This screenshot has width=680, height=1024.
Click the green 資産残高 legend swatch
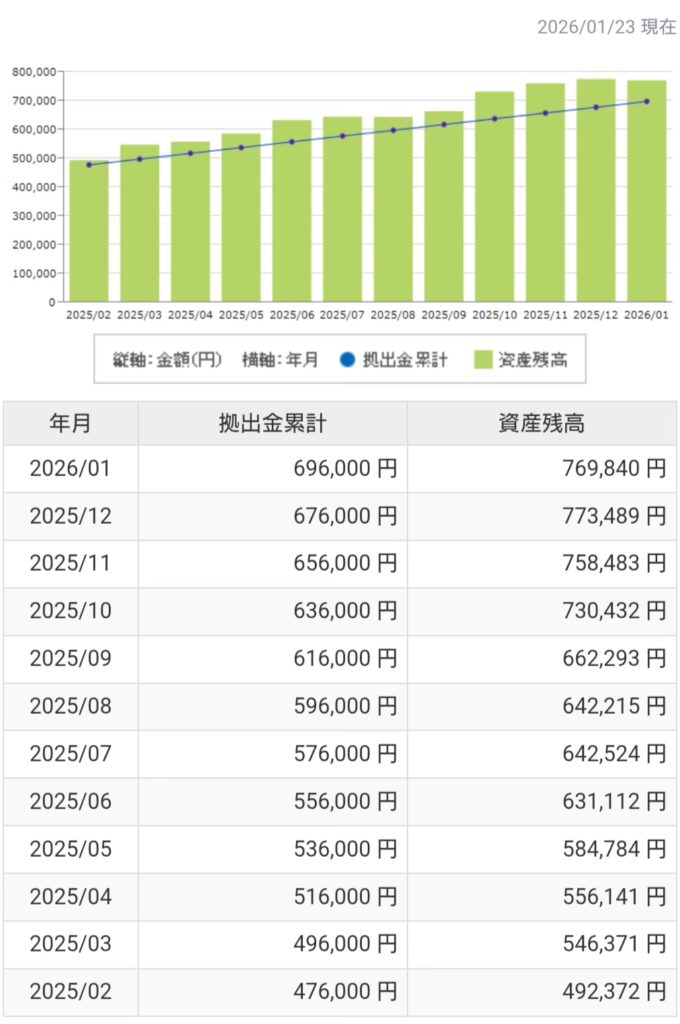pyautogui.click(x=488, y=360)
